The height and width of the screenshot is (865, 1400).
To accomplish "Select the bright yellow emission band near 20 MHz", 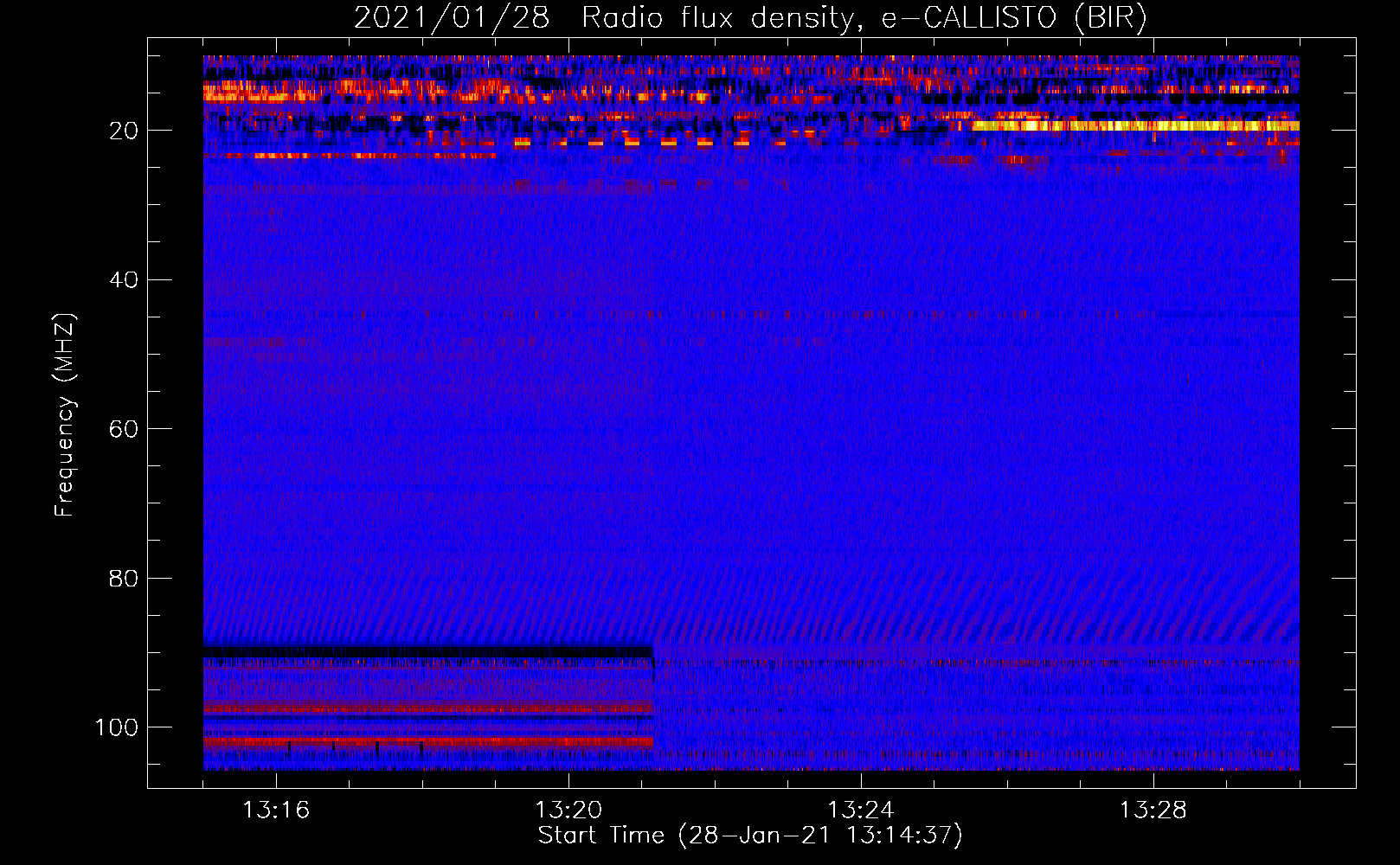I will pos(1135,126).
